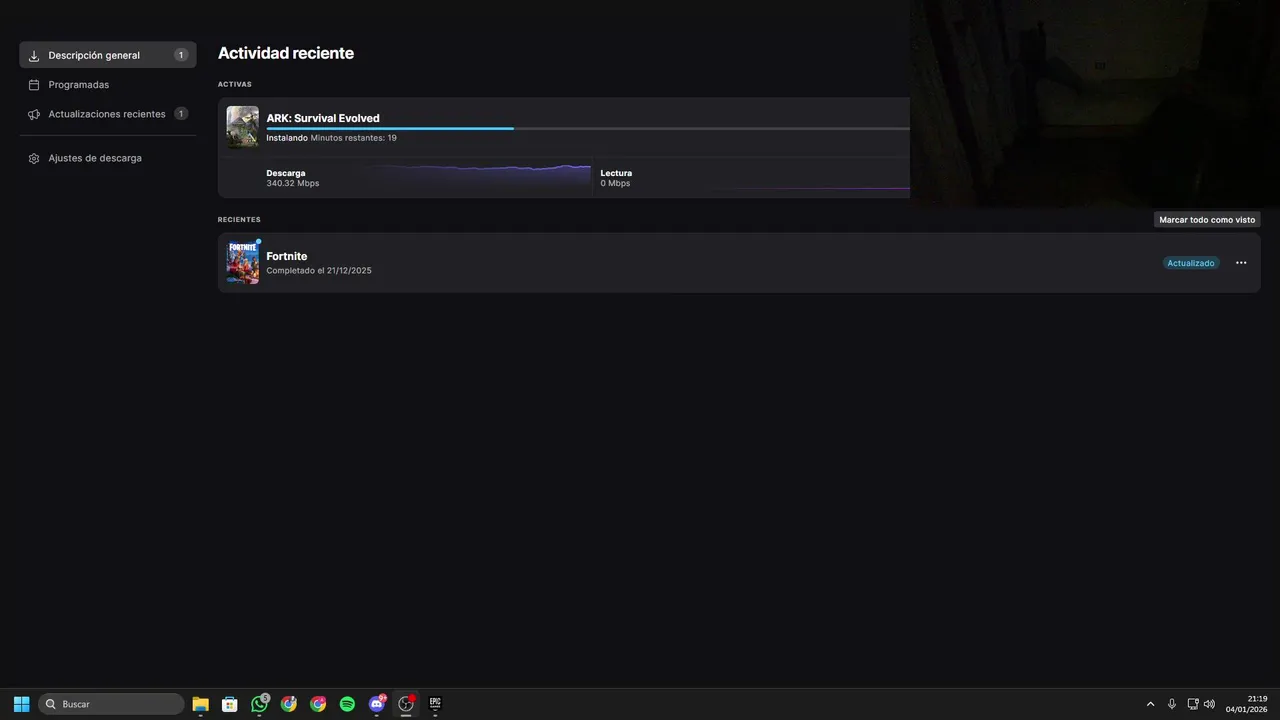Viewport: 1280px width, 720px height.
Task: Click the ACTIVAS section label
Action: coord(235,84)
